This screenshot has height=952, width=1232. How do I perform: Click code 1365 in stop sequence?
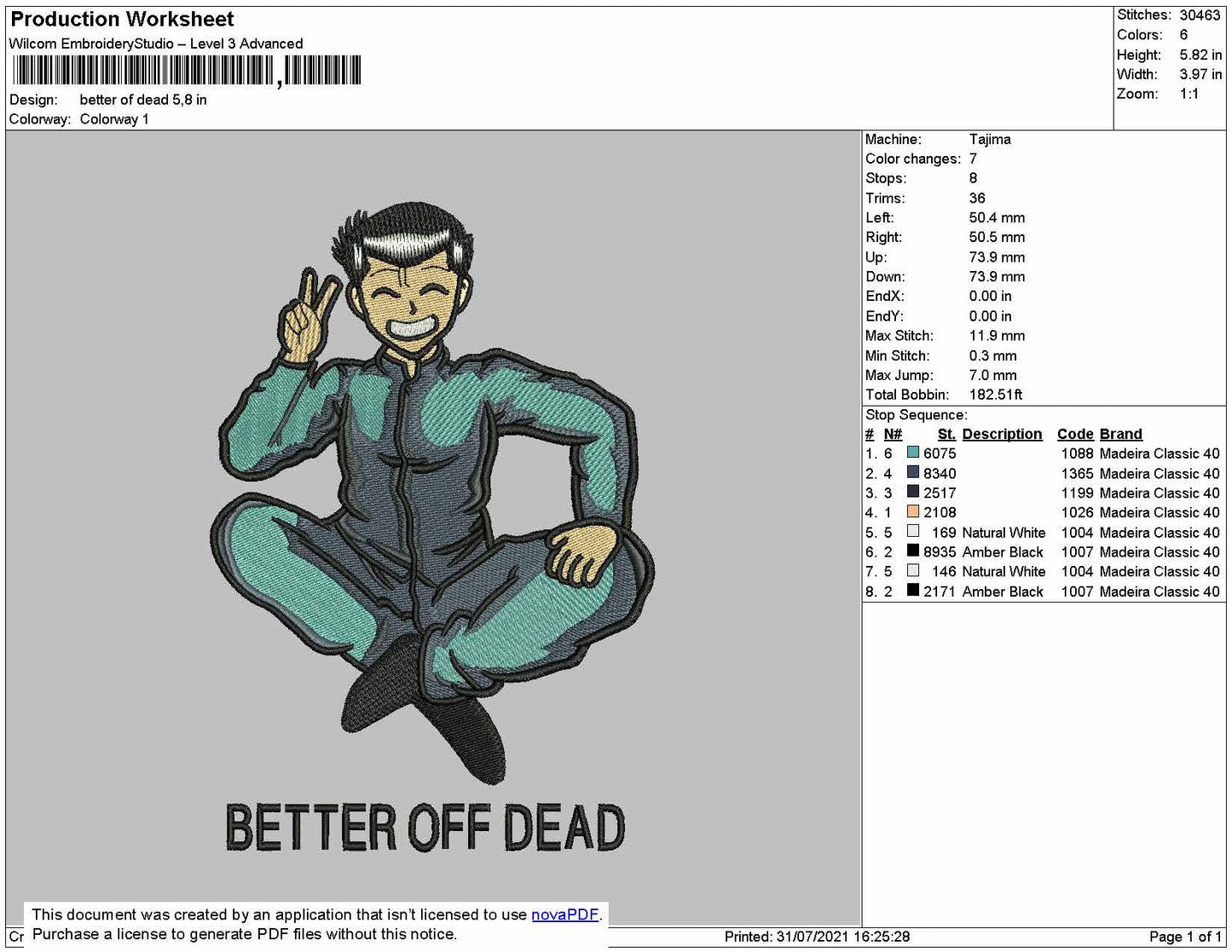(1077, 473)
